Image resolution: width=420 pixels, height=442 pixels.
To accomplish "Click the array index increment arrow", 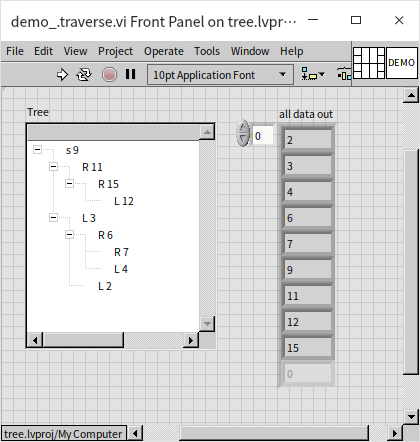I will pyautogui.click(x=243, y=128).
